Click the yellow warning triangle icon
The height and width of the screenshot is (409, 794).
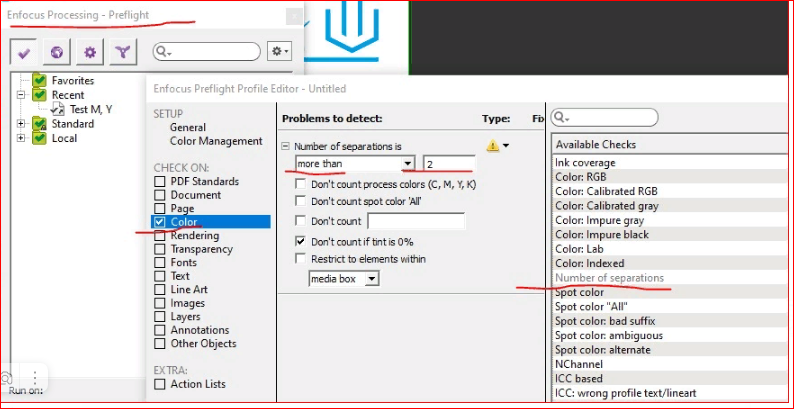pos(493,146)
